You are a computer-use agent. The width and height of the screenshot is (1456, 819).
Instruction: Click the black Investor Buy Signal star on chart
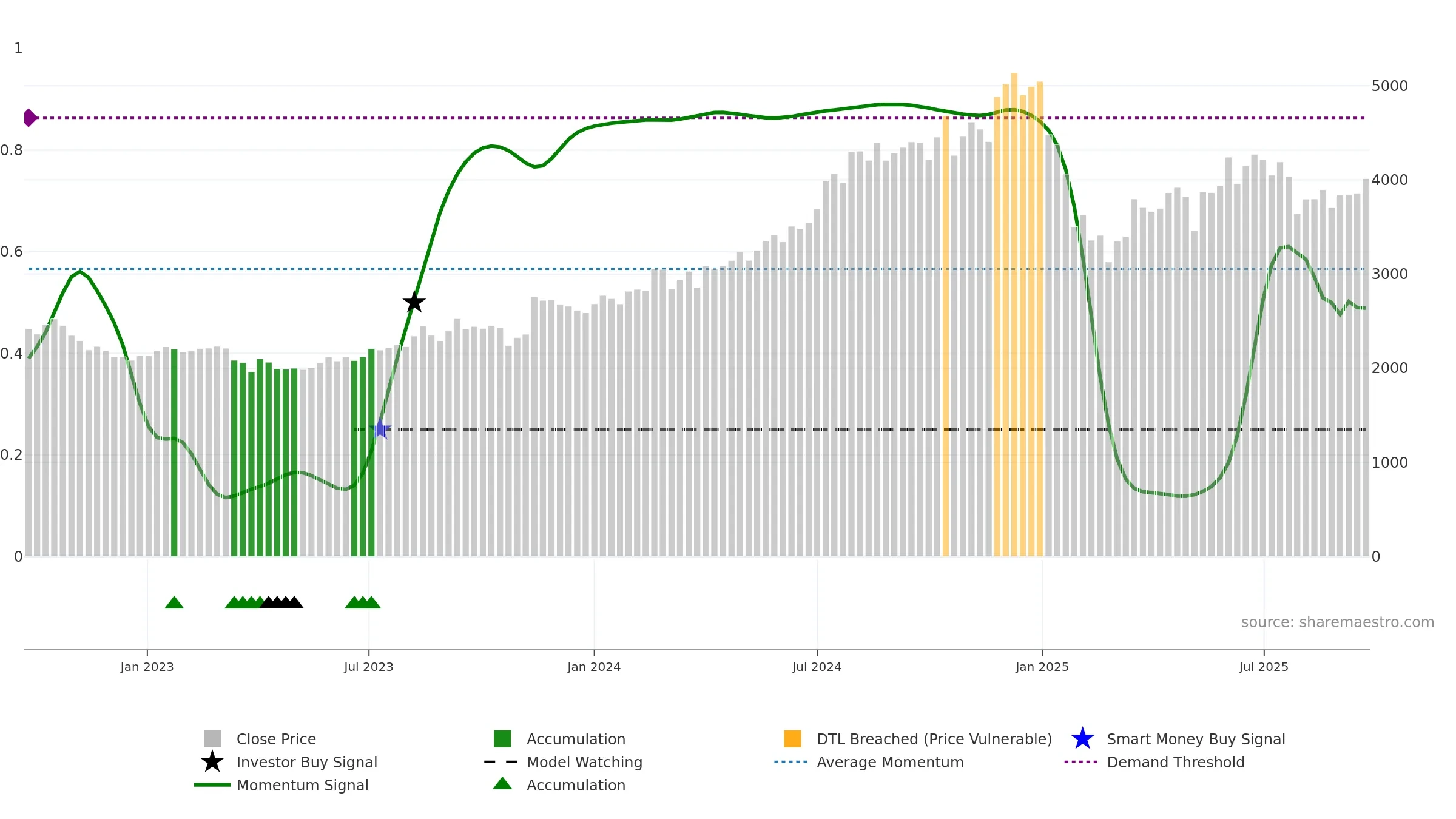[x=414, y=302]
